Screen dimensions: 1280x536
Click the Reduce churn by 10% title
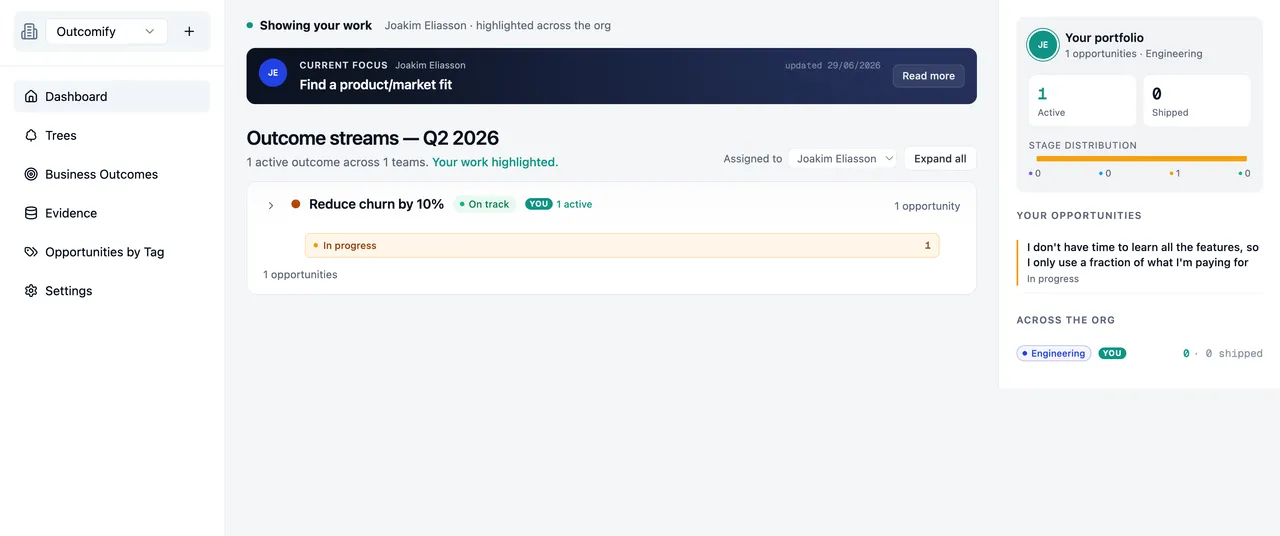(x=376, y=204)
